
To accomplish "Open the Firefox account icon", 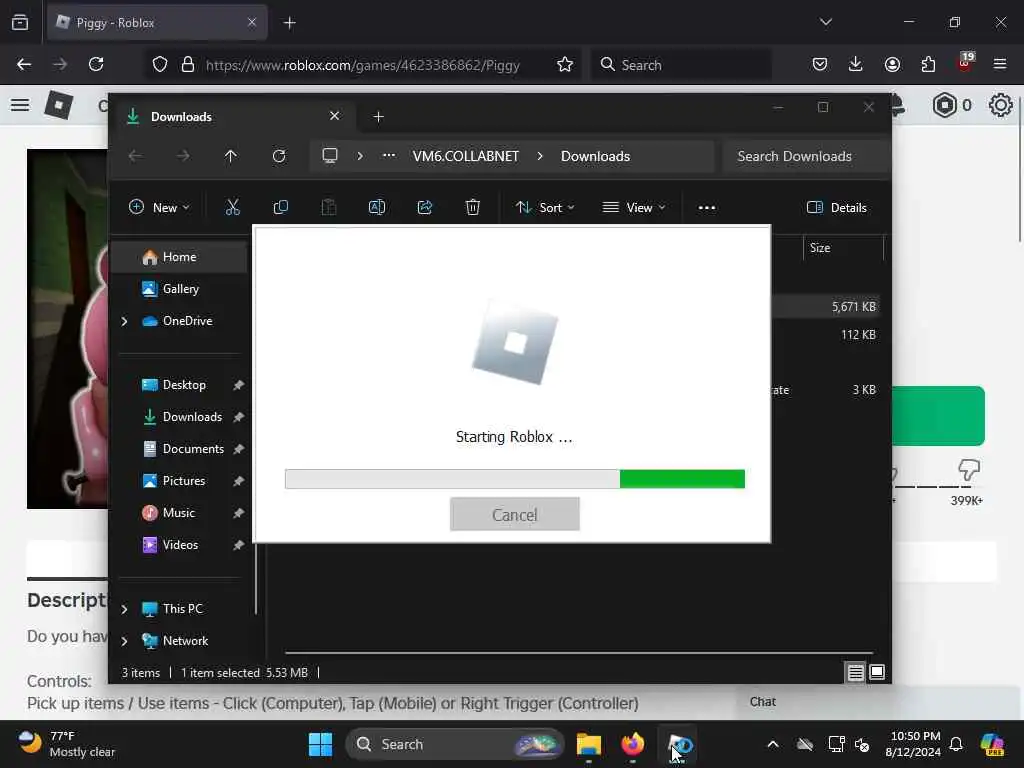I will pyautogui.click(x=892, y=64).
